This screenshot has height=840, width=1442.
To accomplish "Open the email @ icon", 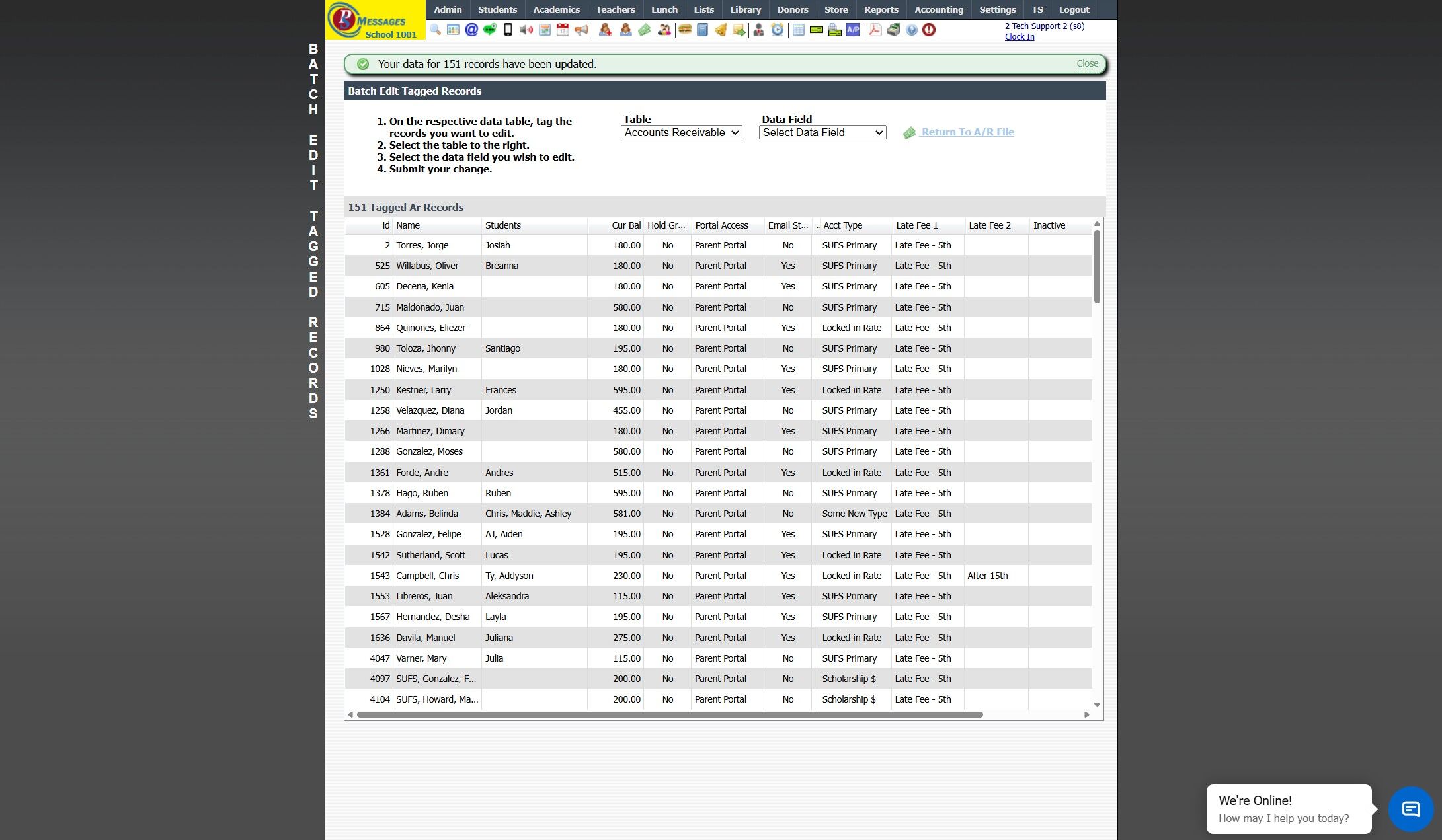I will (471, 30).
